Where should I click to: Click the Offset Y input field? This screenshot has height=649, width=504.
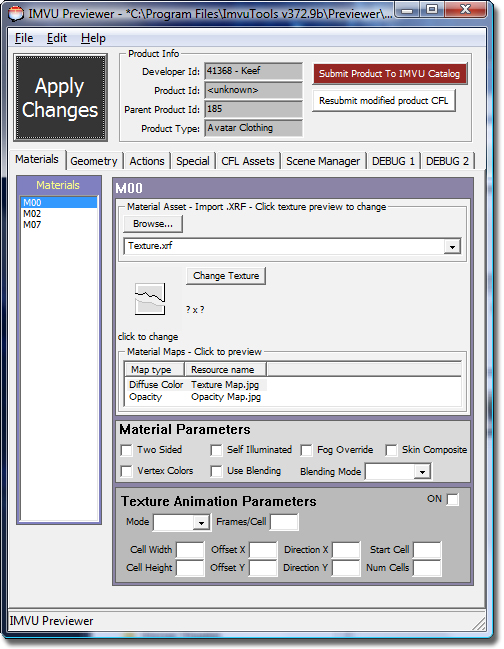point(263,568)
